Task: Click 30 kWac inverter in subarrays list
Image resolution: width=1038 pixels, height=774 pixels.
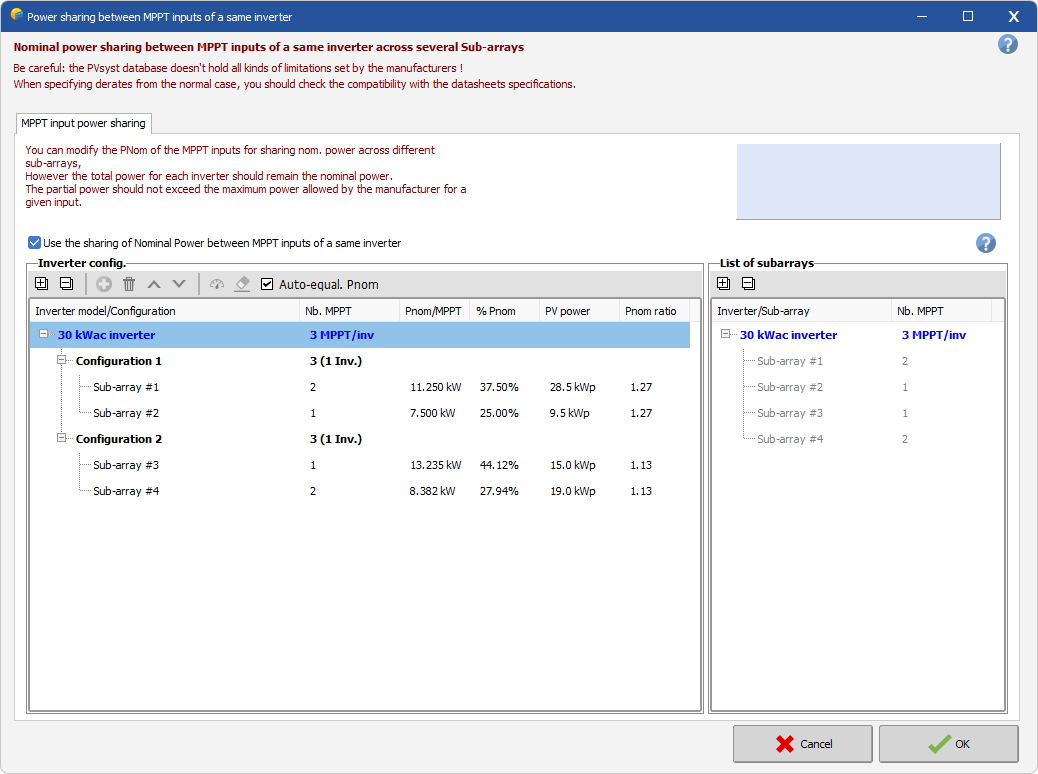Action: tap(788, 335)
